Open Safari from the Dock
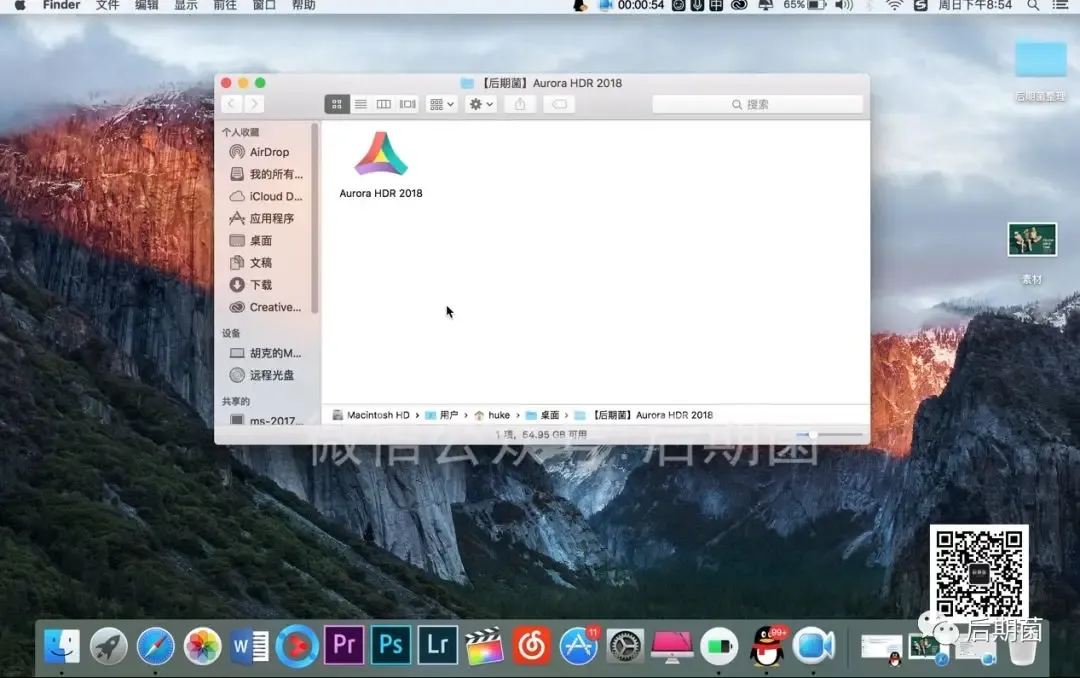Screen dimensions: 1080x678 pyautogui.click(x=156, y=646)
